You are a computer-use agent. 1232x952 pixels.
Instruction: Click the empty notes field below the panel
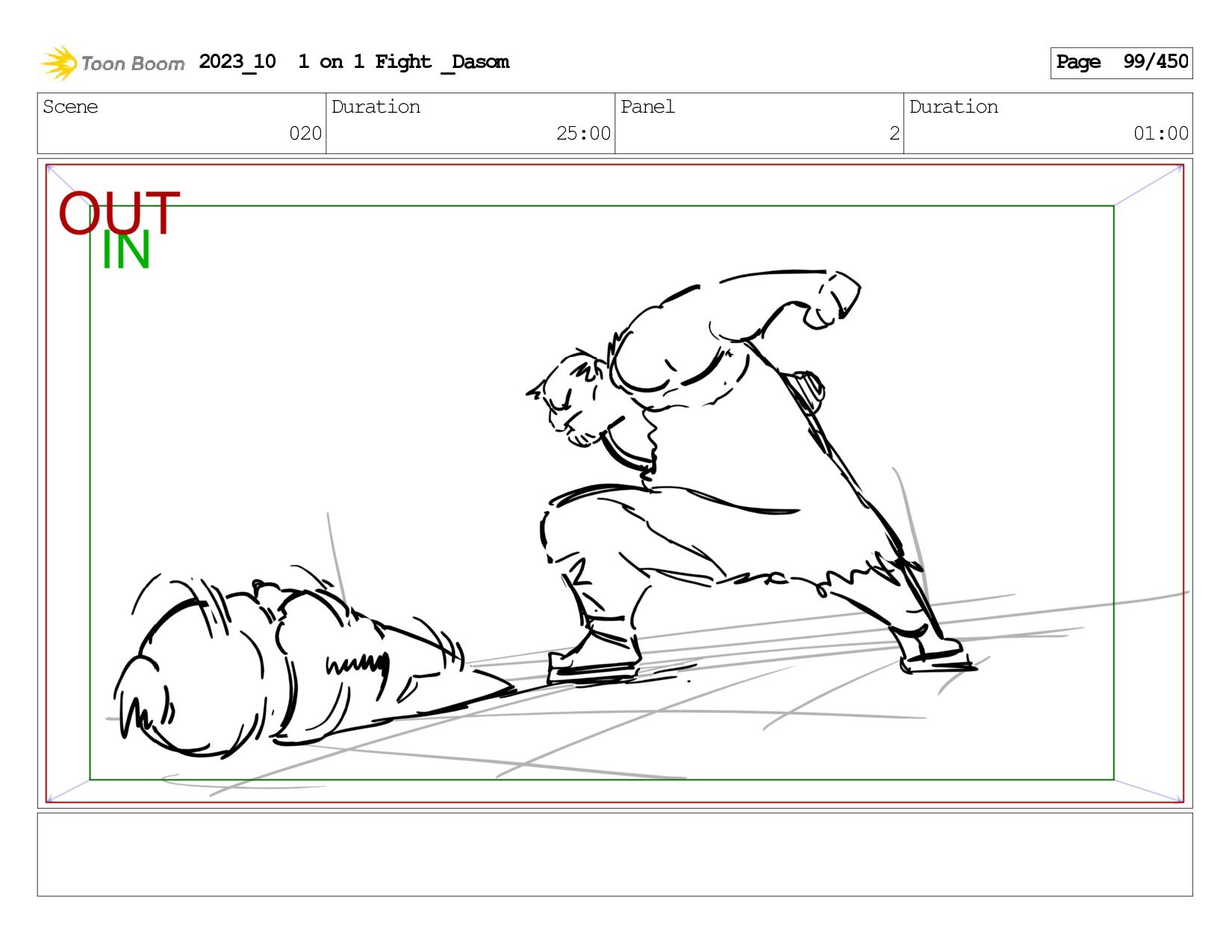615,854
